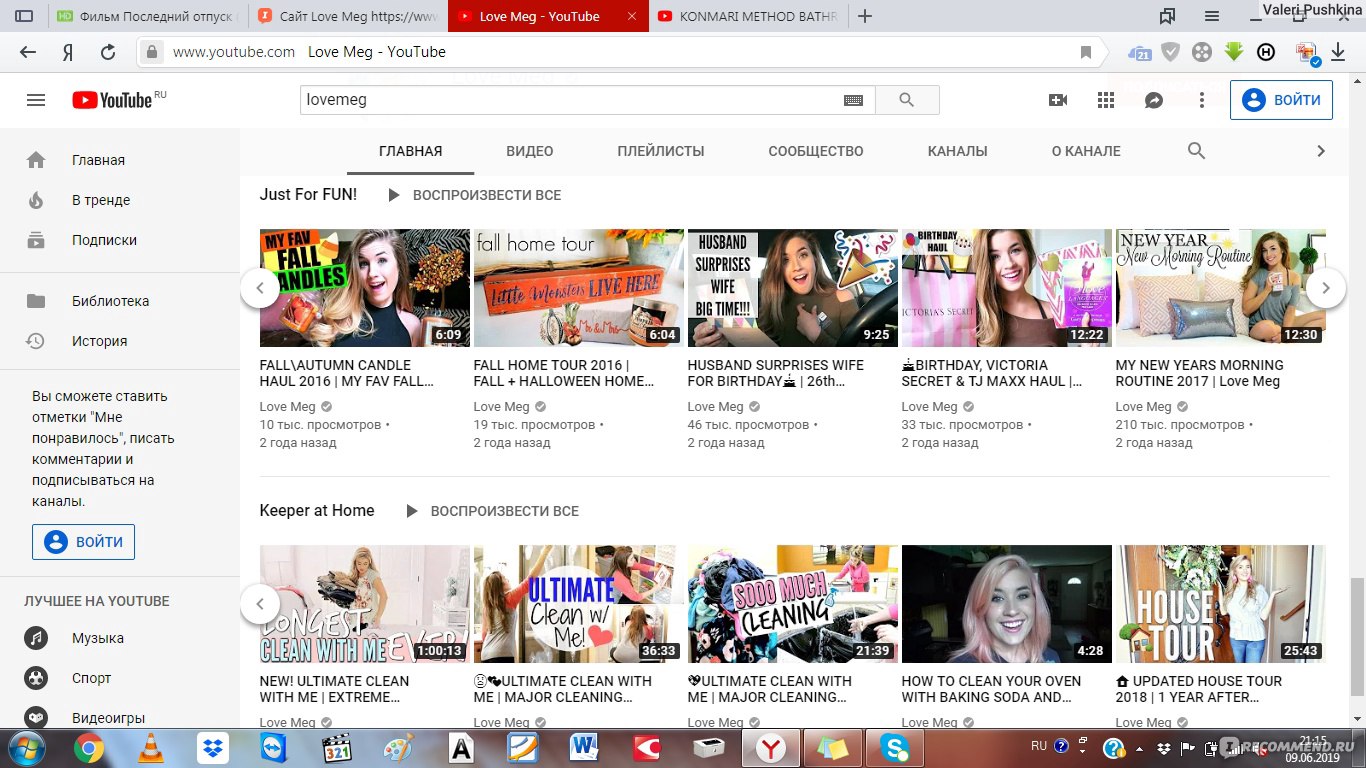Click the browser address bar
The height and width of the screenshot is (768, 1366).
click(x=620, y=52)
